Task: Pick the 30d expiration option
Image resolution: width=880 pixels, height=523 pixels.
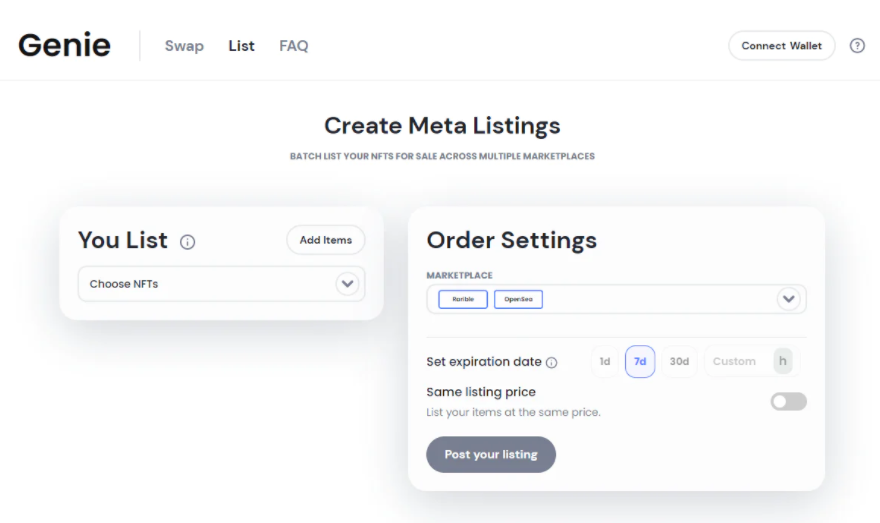Action: click(x=679, y=362)
